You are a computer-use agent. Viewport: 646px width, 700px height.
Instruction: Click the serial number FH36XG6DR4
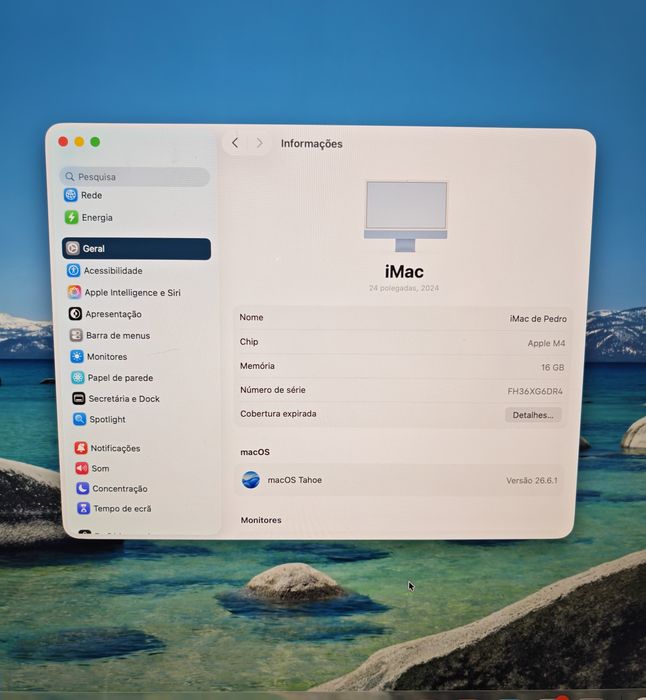[x=535, y=392]
